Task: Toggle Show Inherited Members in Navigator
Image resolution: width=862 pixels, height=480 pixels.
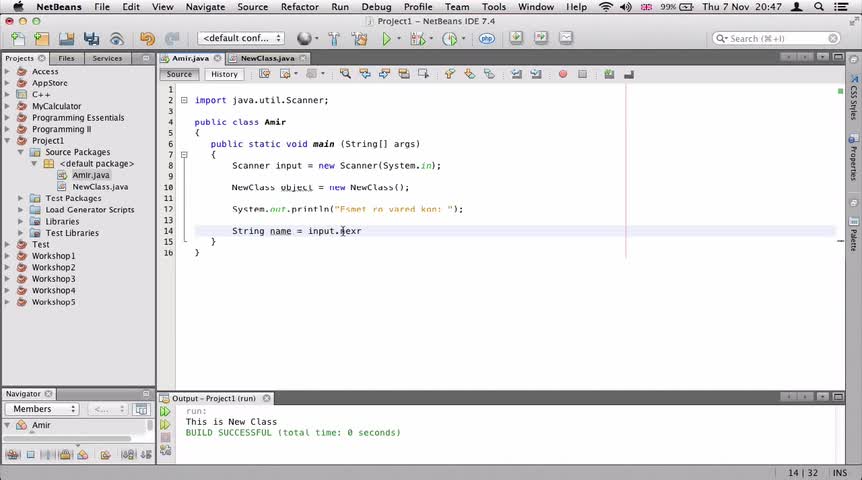Action: click(13, 455)
